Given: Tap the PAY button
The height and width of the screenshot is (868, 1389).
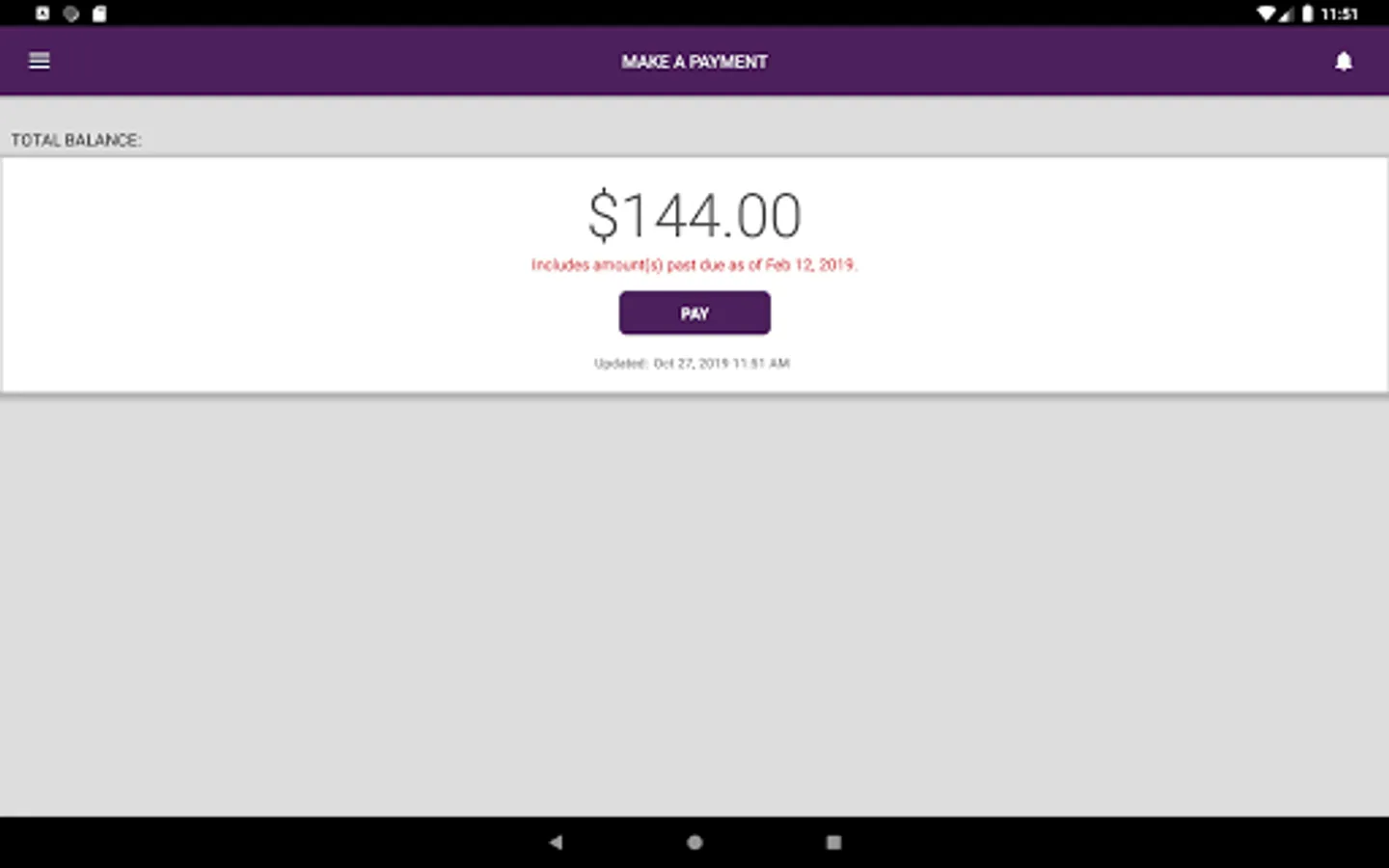Looking at the screenshot, I should [x=694, y=313].
